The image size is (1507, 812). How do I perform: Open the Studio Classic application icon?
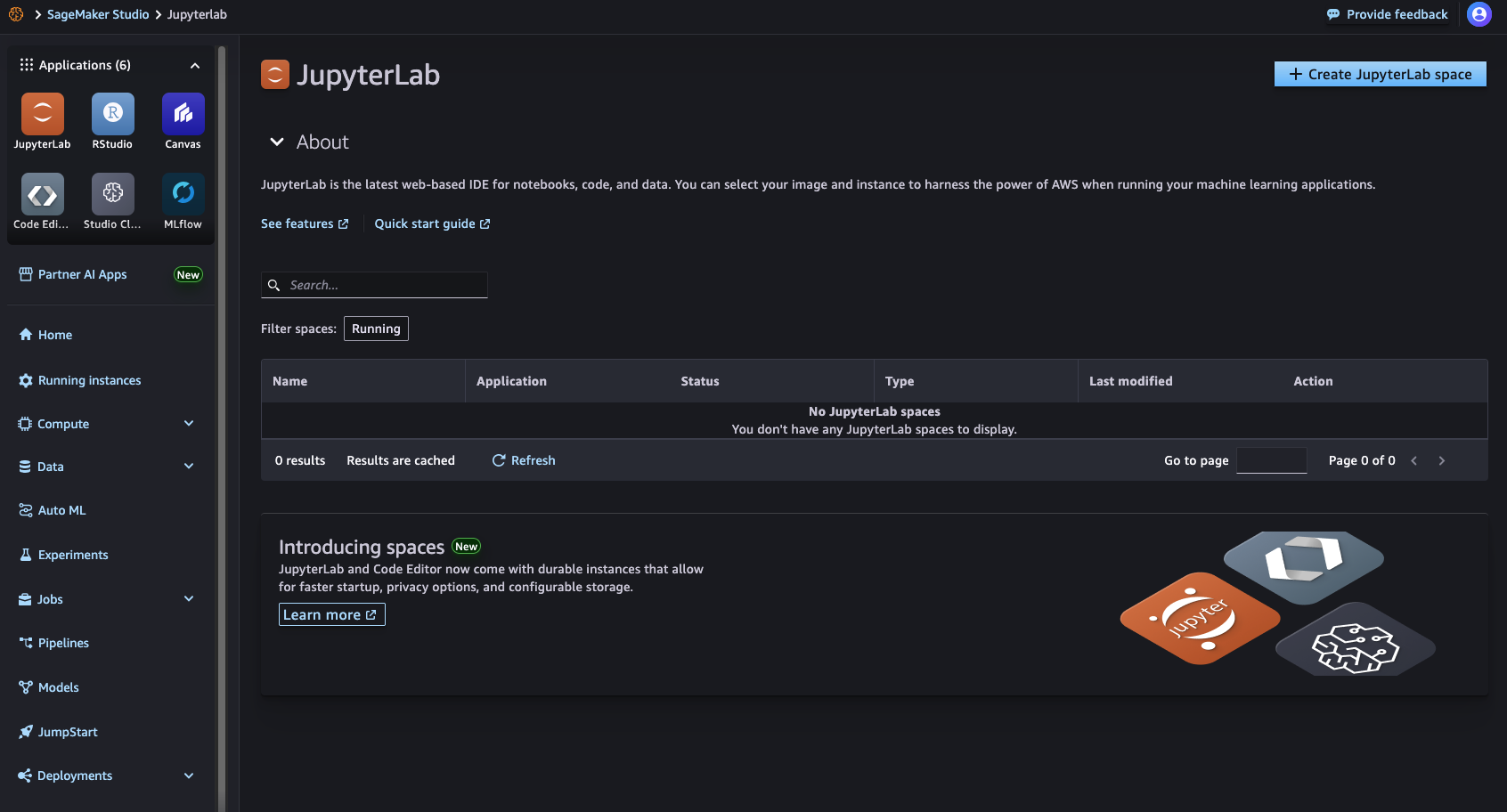113,194
